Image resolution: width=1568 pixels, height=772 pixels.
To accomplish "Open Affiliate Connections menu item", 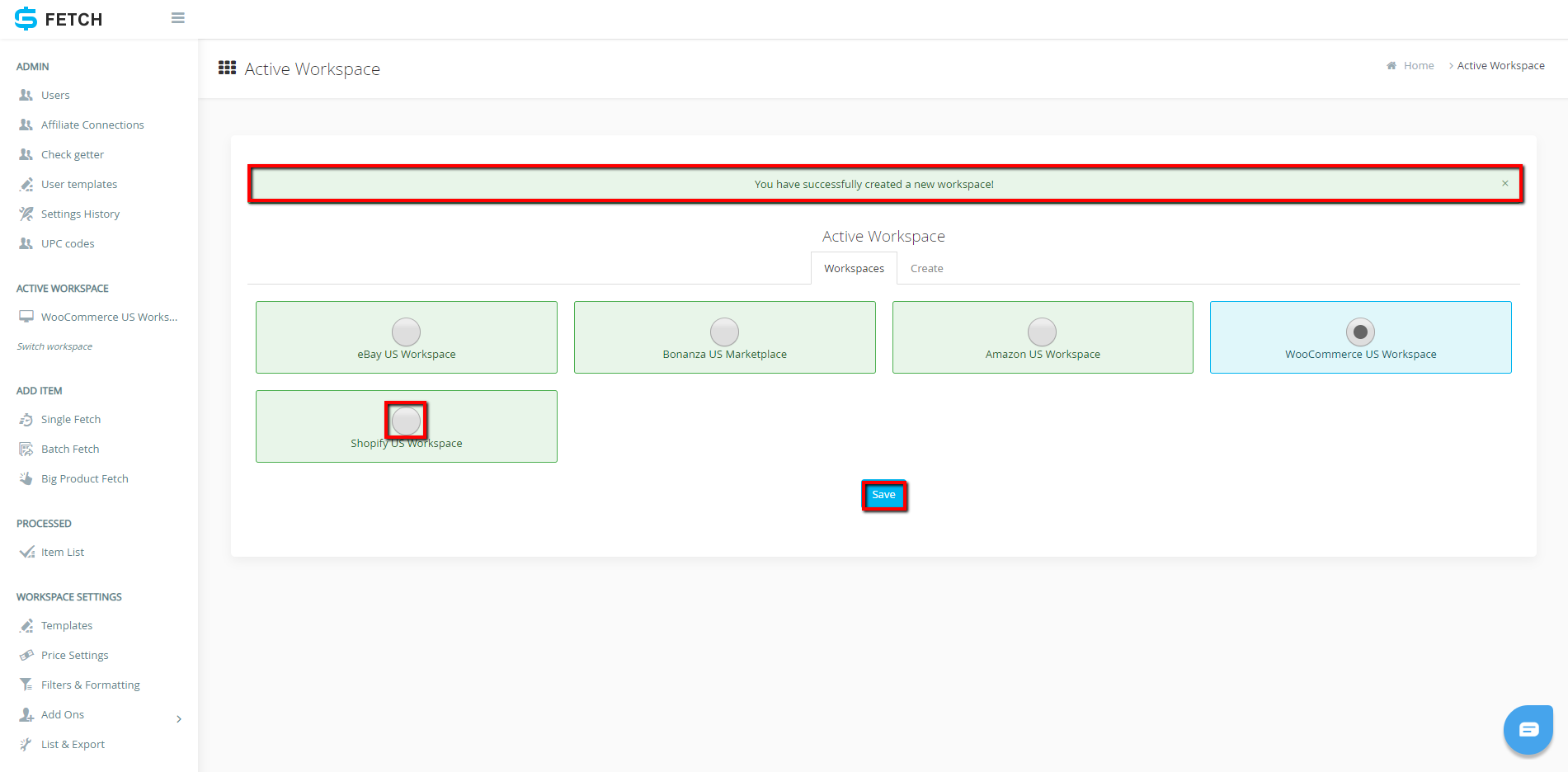I will tap(92, 125).
